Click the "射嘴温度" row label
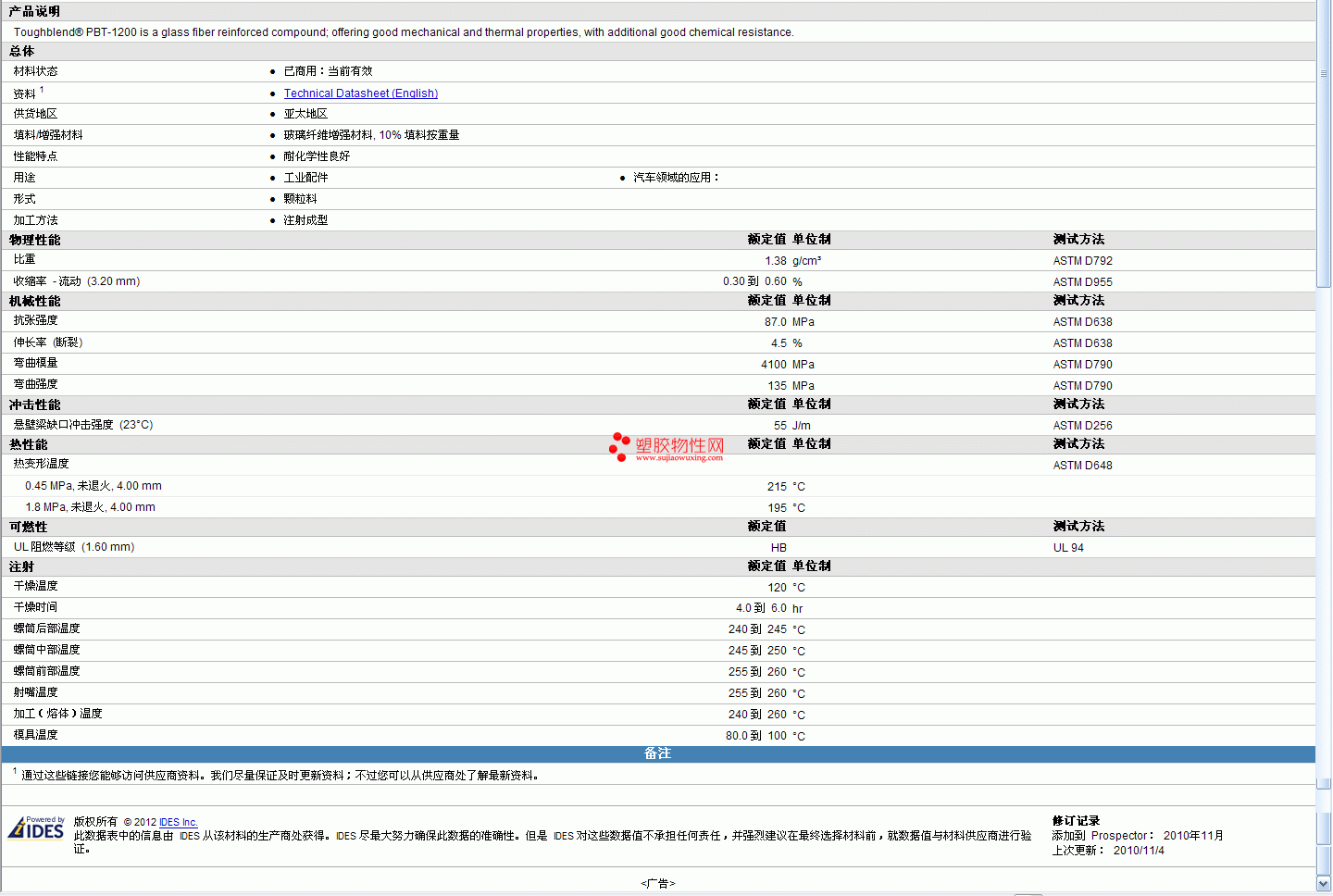1333x896 pixels. click(36, 692)
